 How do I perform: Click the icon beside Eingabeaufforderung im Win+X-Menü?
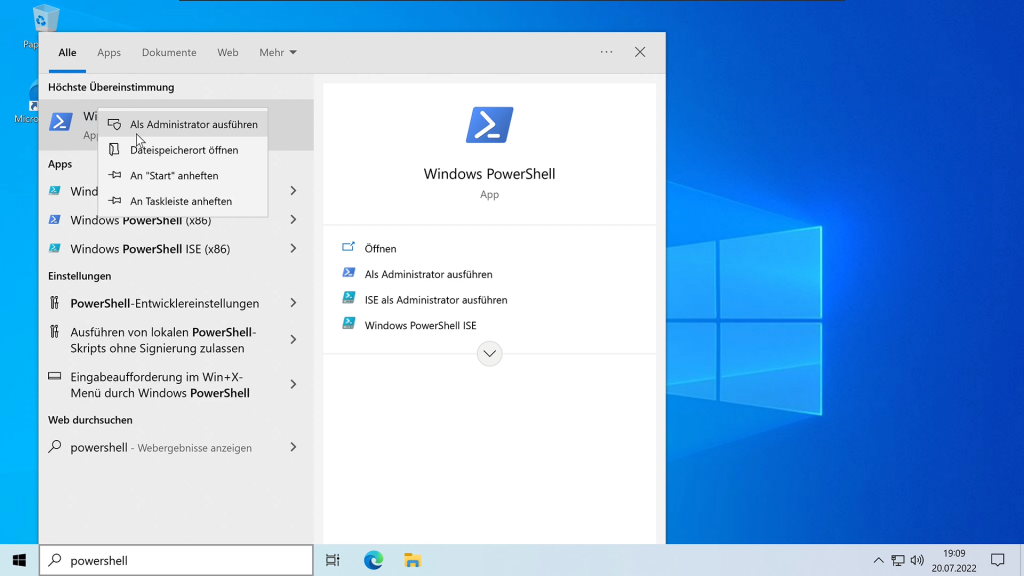click(x=55, y=377)
